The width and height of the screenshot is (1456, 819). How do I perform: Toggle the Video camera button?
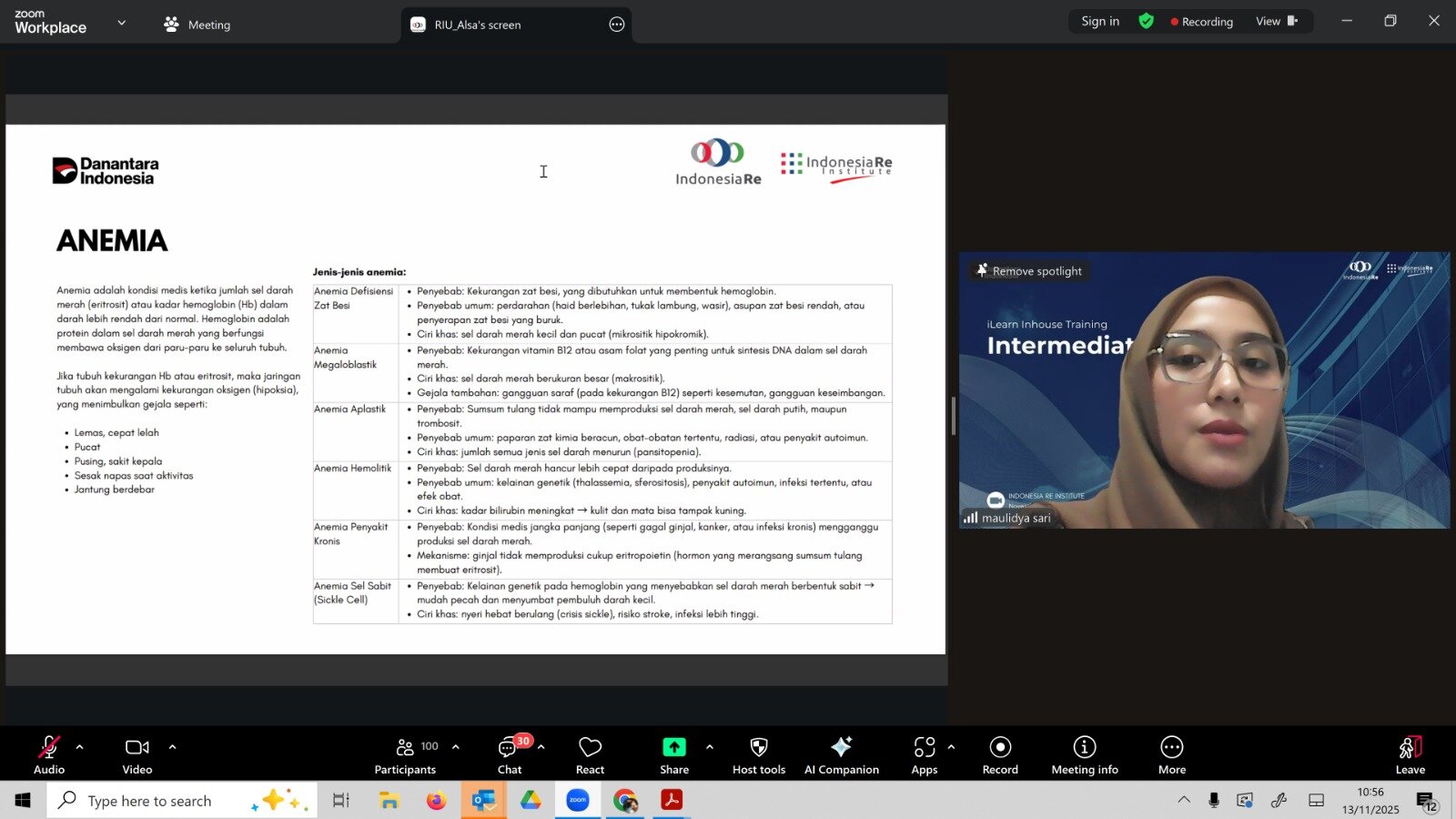(x=137, y=754)
